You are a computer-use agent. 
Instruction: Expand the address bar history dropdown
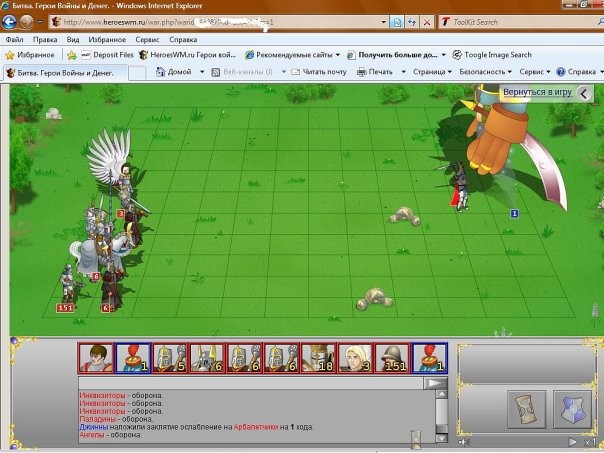click(x=384, y=22)
